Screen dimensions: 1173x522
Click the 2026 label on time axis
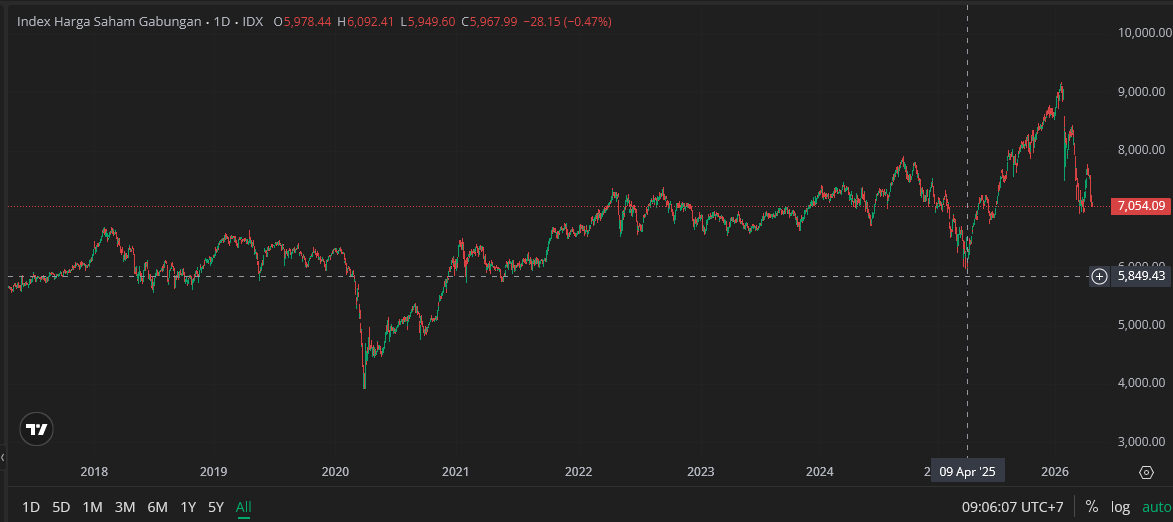pyautogui.click(x=1055, y=472)
